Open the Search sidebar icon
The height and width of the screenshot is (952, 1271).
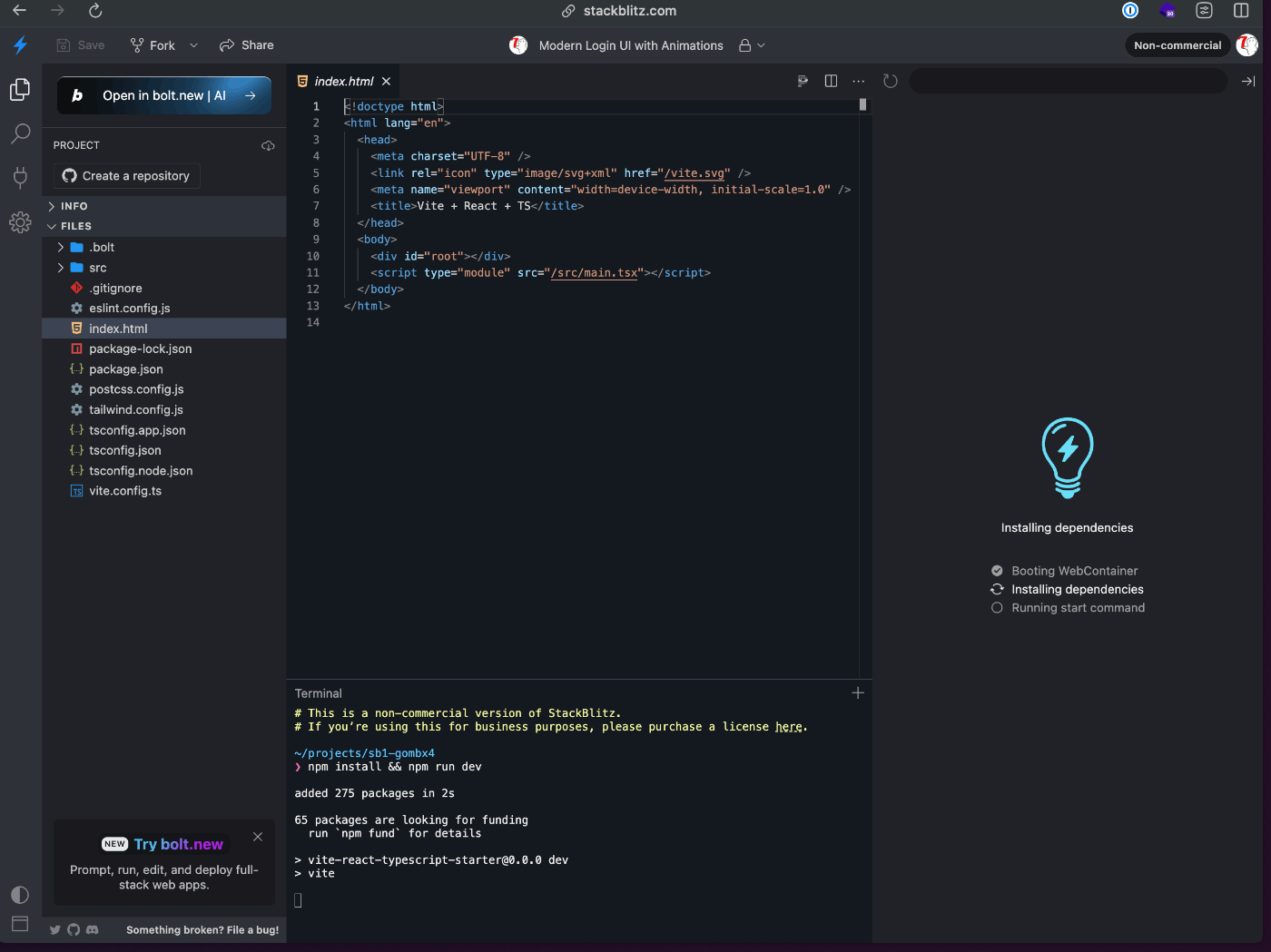tap(20, 133)
